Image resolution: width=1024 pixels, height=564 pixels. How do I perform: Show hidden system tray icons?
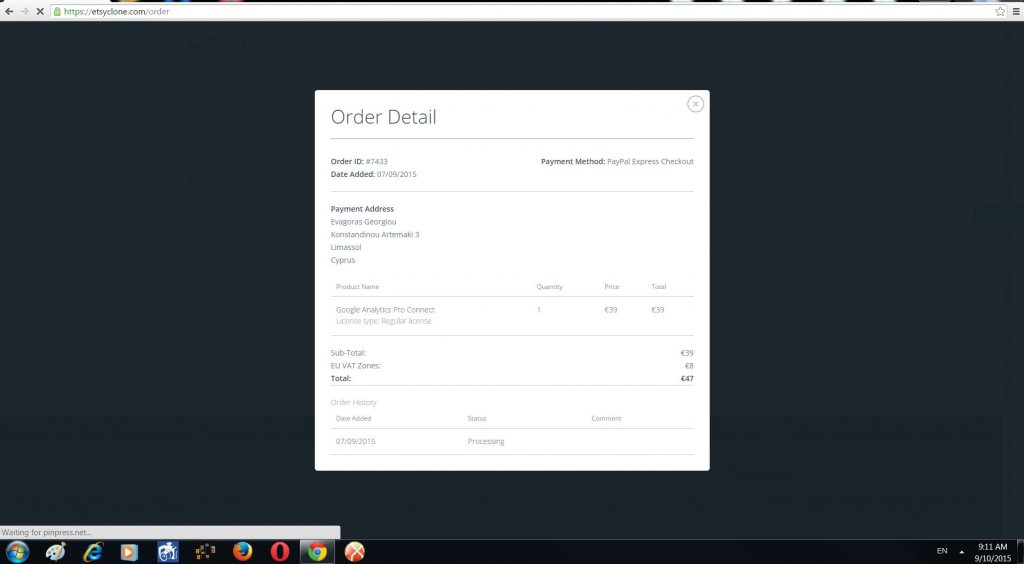point(961,552)
